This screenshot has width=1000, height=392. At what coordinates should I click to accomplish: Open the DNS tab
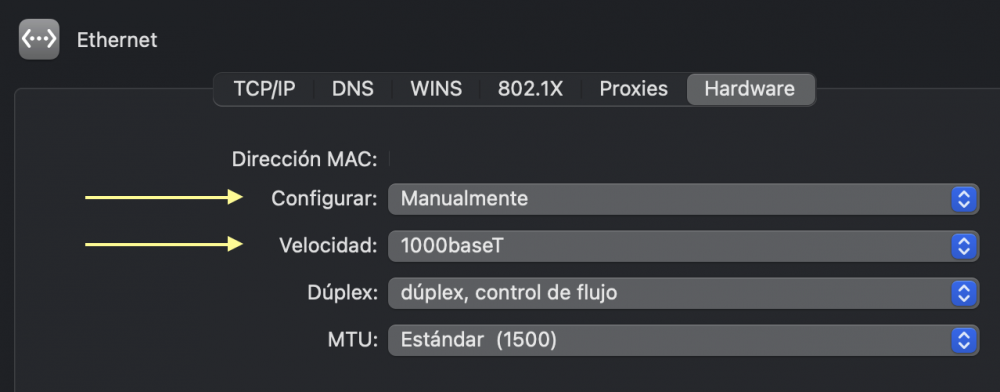353,89
